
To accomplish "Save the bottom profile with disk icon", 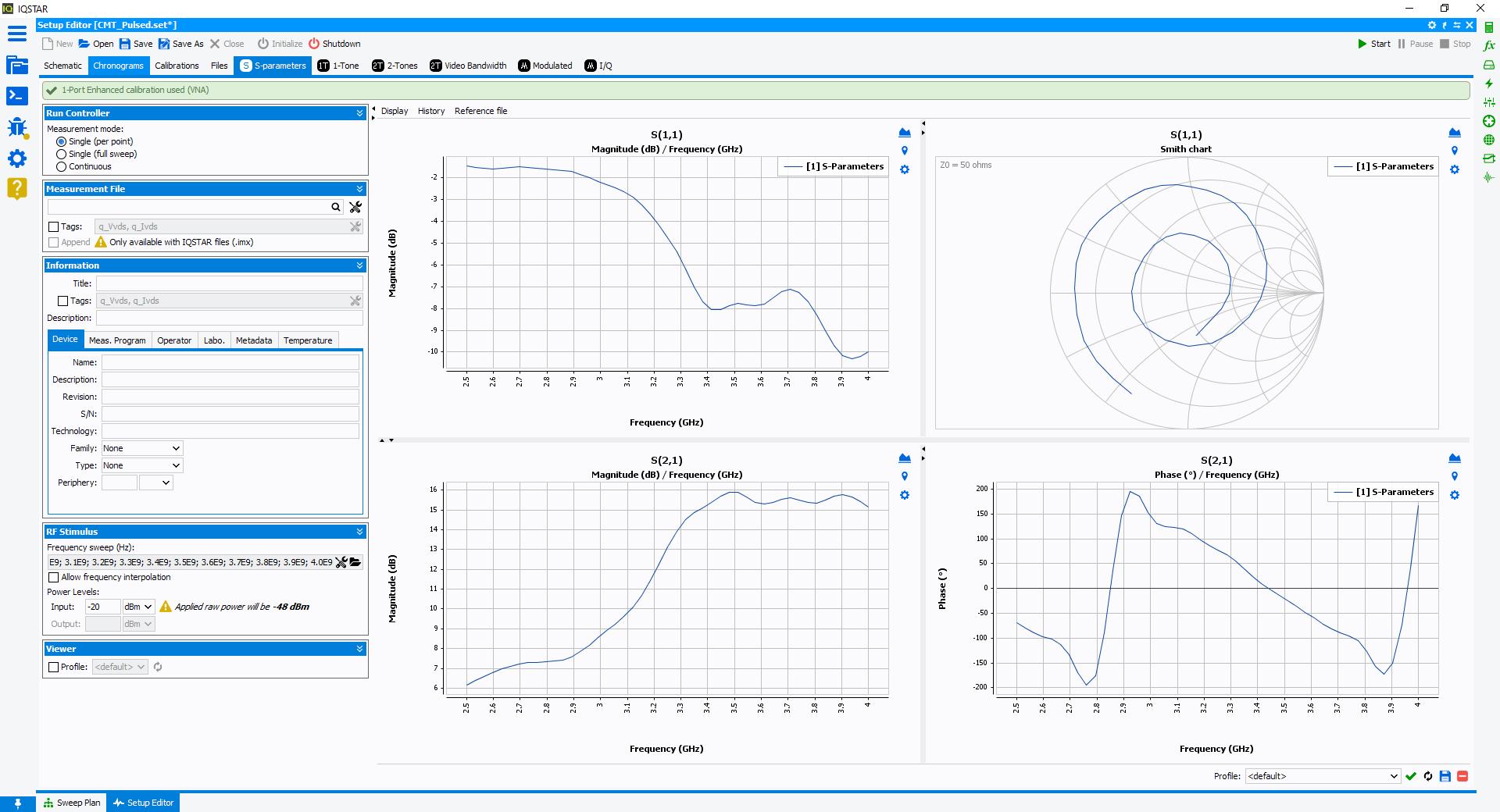I will coord(1445,776).
